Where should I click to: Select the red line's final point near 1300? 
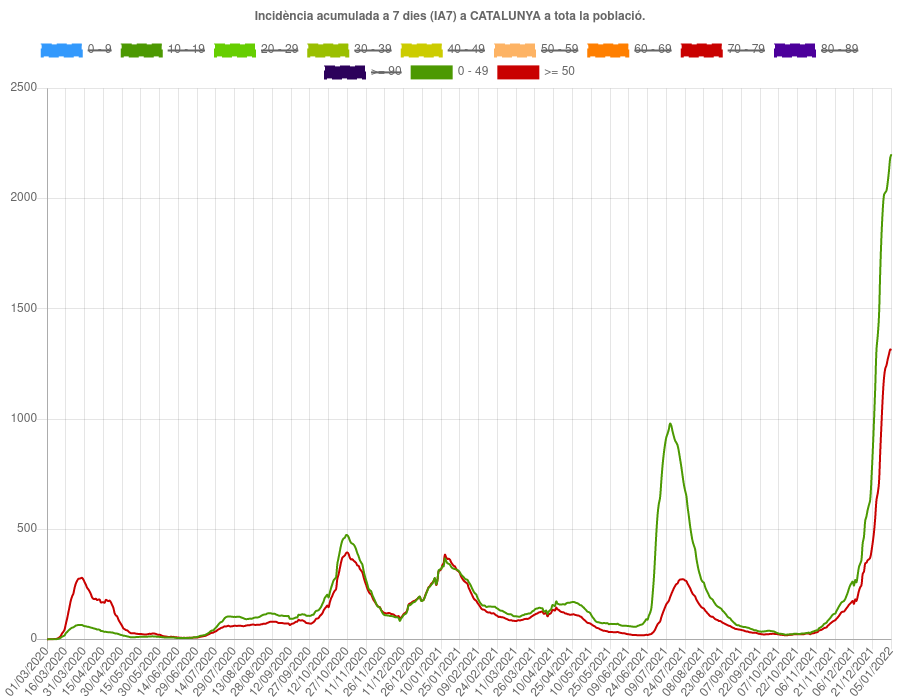[x=890, y=350]
